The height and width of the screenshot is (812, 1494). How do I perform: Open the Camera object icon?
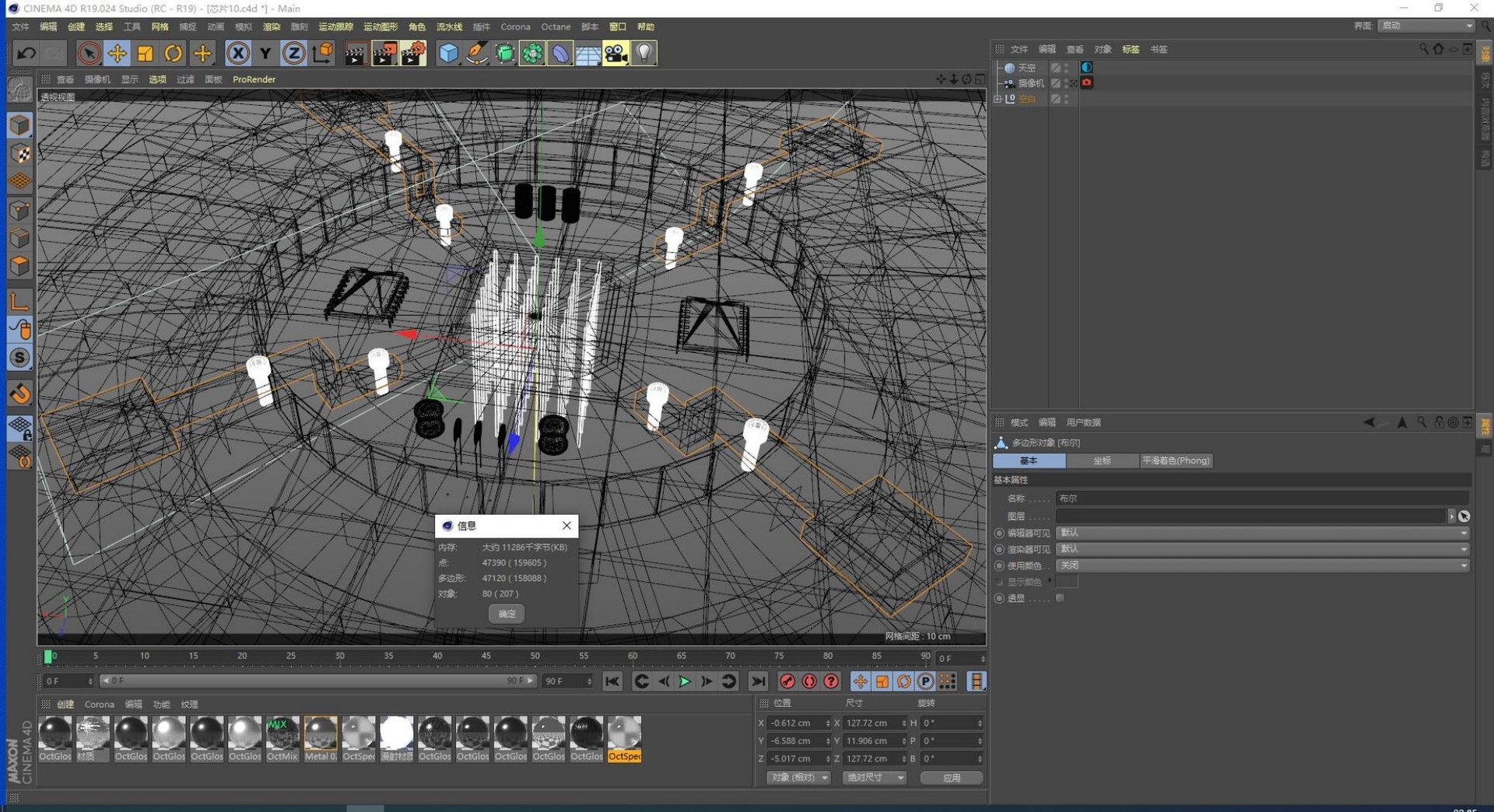click(x=615, y=53)
